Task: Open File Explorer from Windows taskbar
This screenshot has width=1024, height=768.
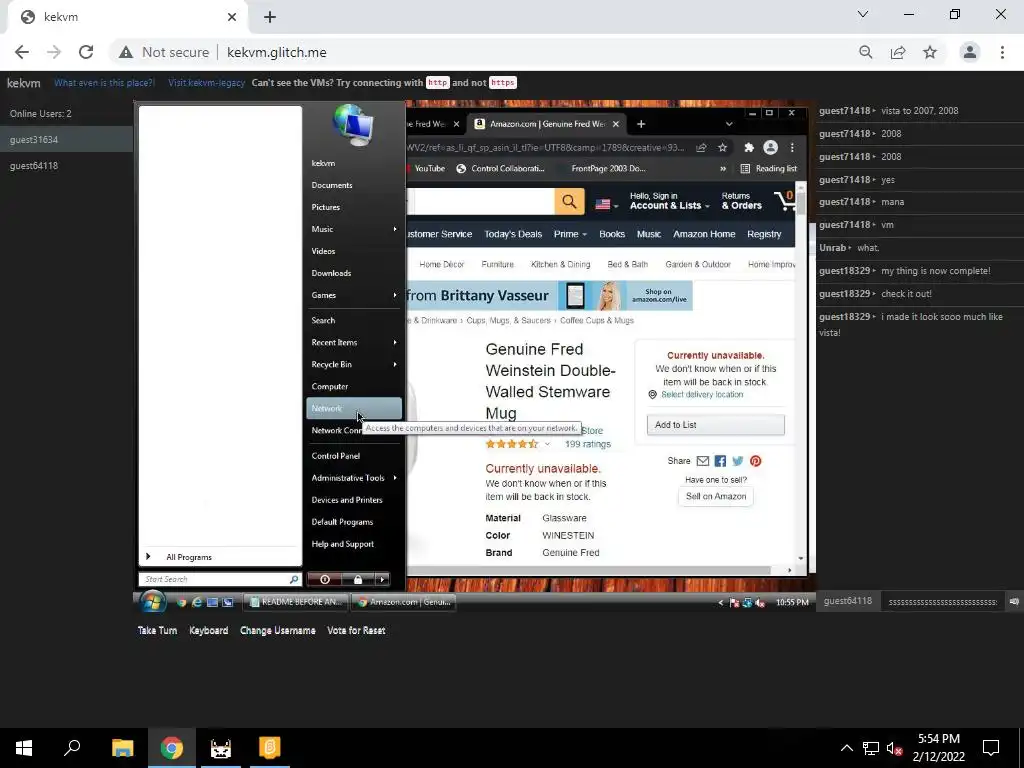Action: [x=122, y=748]
